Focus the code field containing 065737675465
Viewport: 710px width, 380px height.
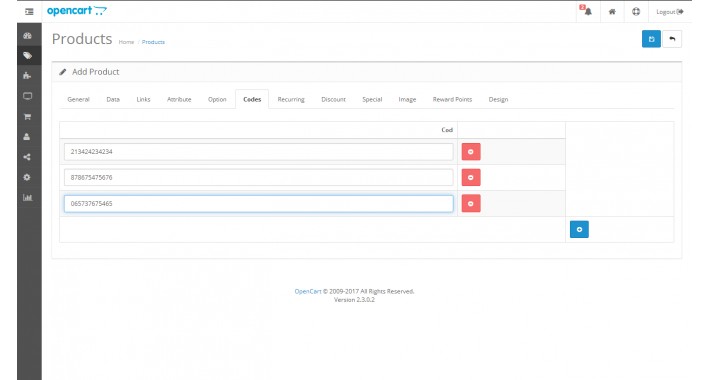[x=259, y=204]
